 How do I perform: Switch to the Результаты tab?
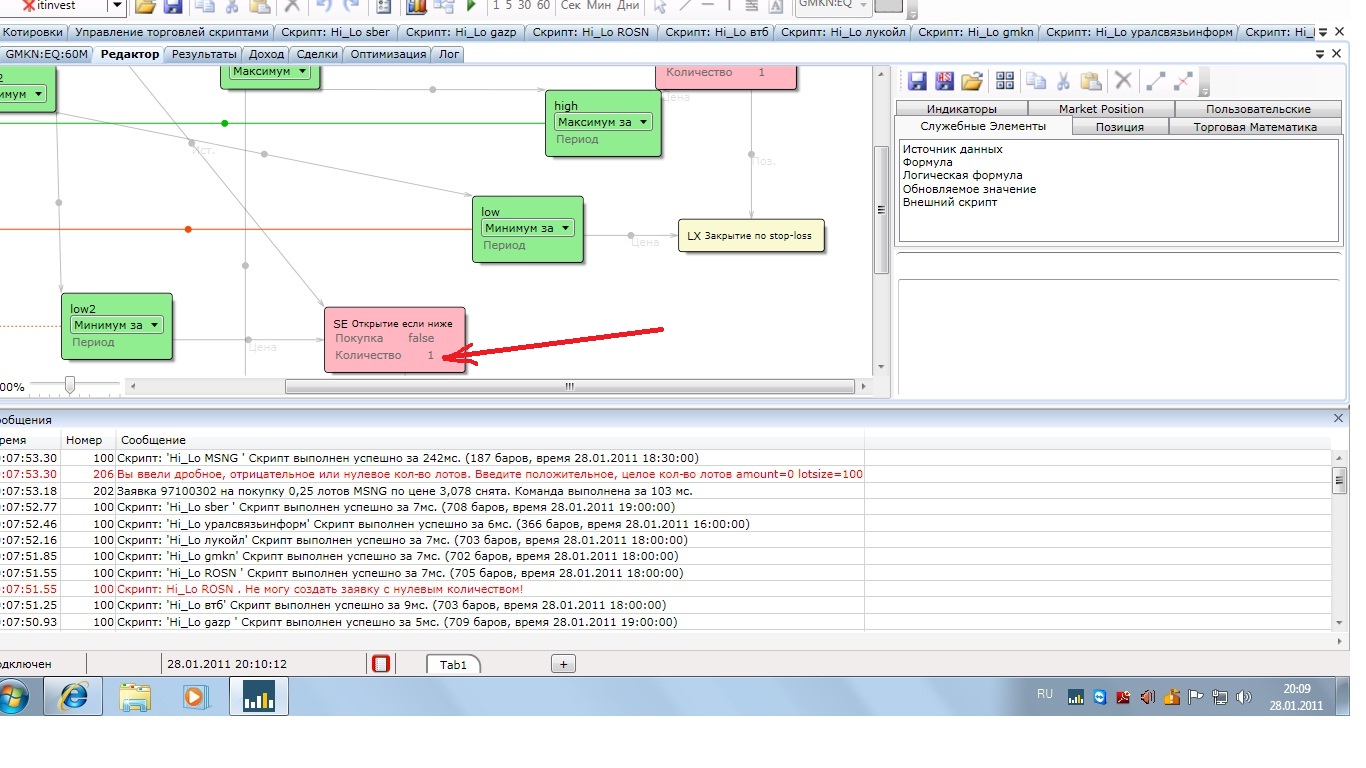point(204,54)
